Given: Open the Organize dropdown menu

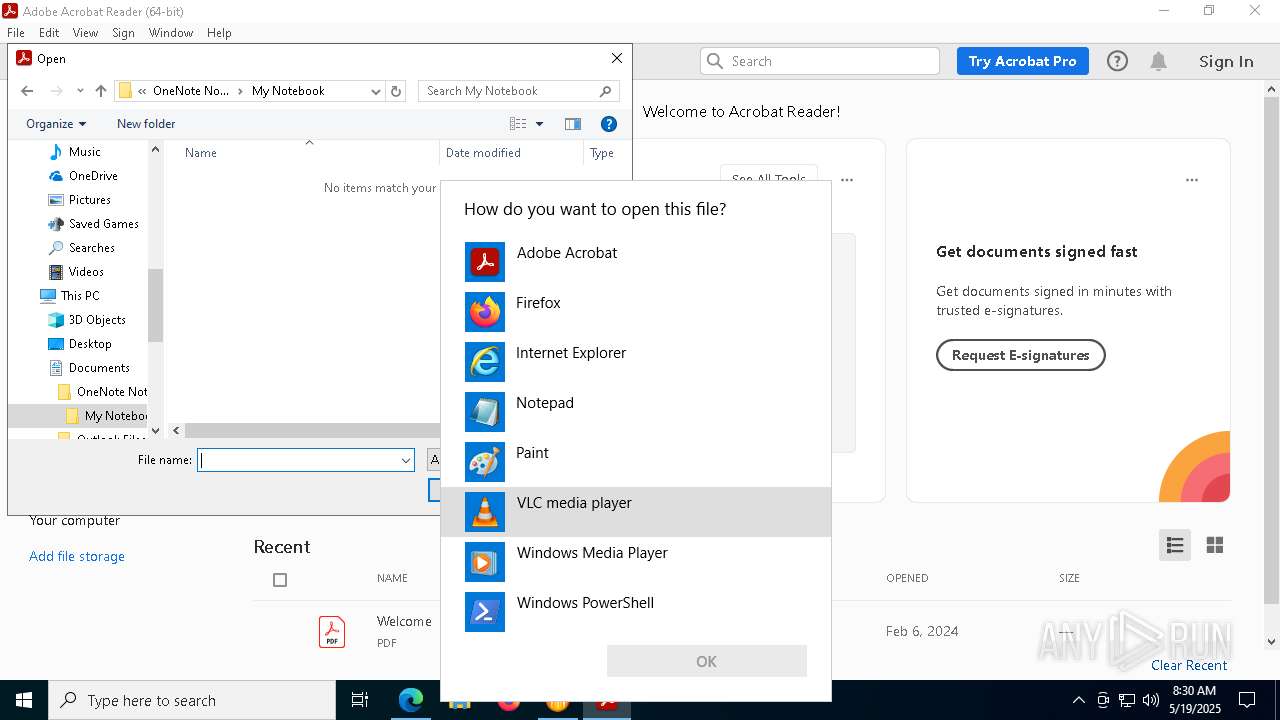Looking at the screenshot, I should [56, 124].
